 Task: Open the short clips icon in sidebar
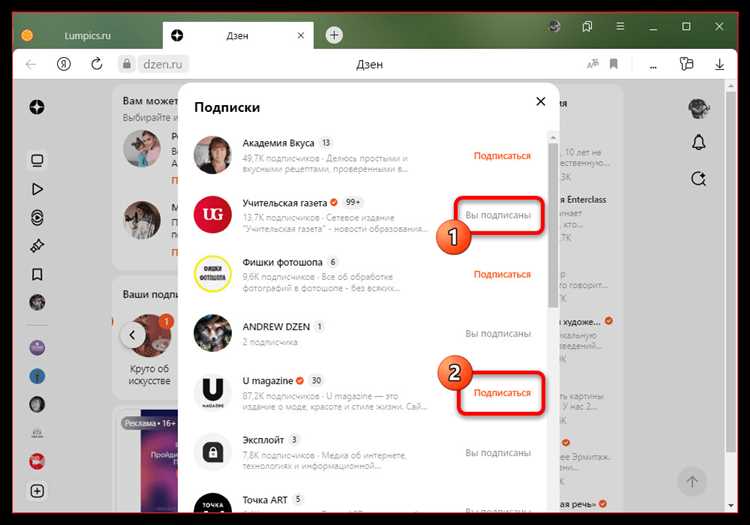37,218
